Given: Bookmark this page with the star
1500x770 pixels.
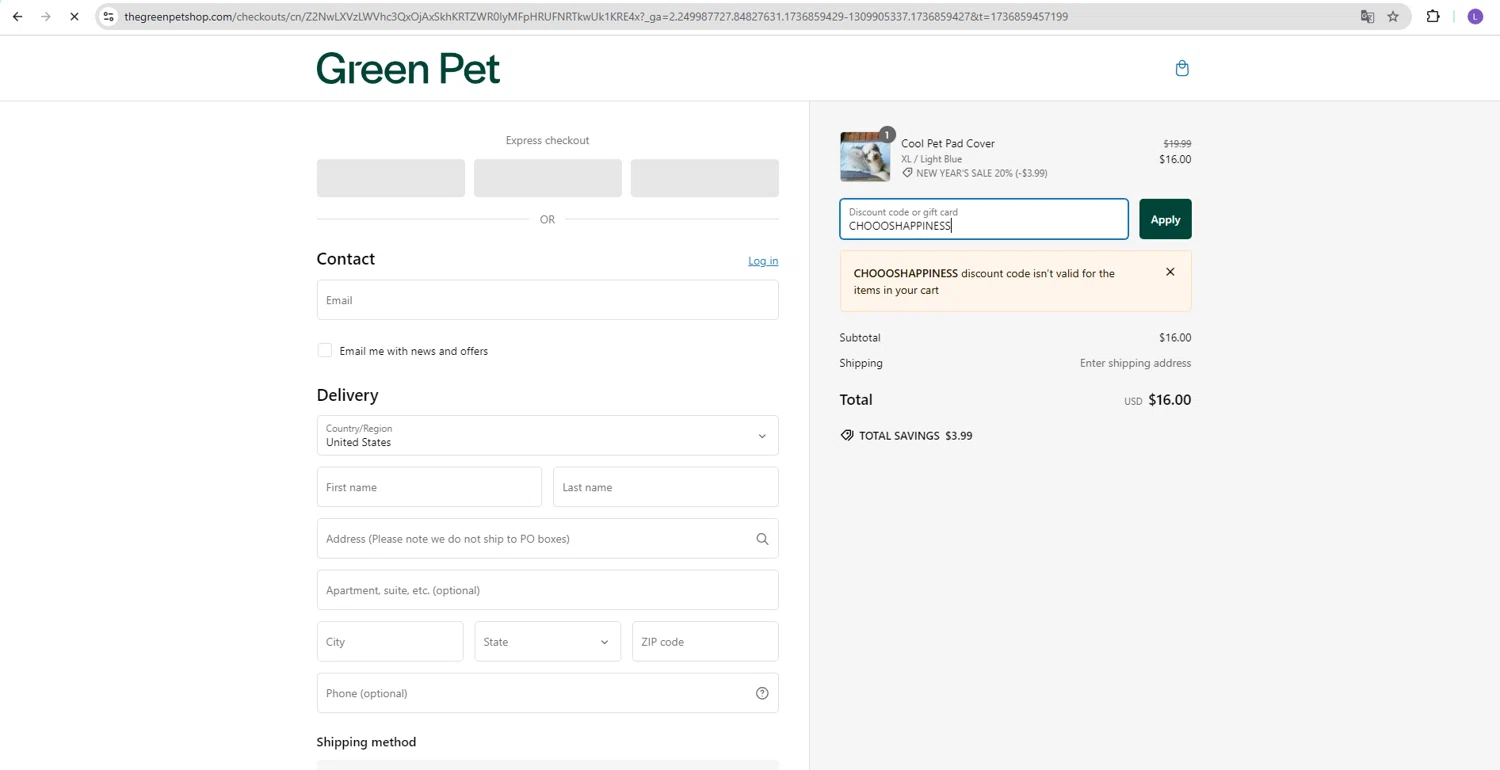Looking at the screenshot, I should click(x=1393, y=16).
